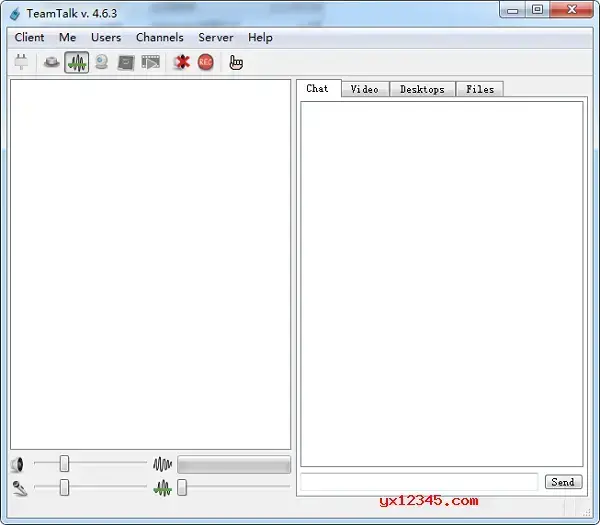Click the microphone input level meter bar

tap(234, 464)
